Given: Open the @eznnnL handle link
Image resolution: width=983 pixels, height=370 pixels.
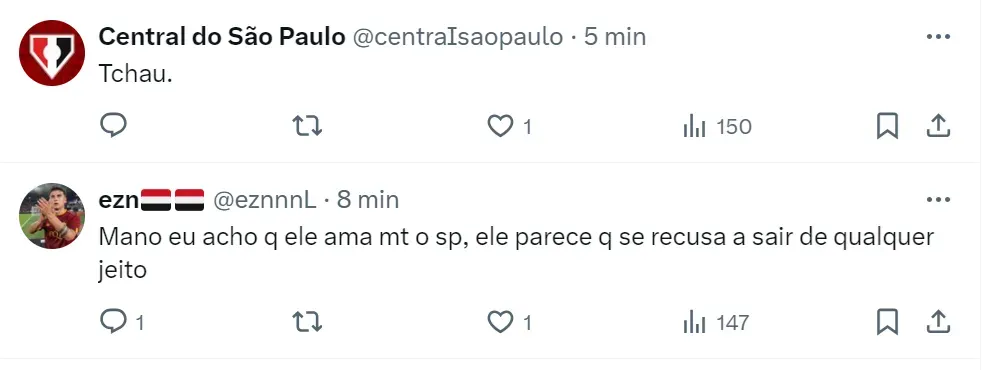Looking at the screenshot, I should 265,200.
